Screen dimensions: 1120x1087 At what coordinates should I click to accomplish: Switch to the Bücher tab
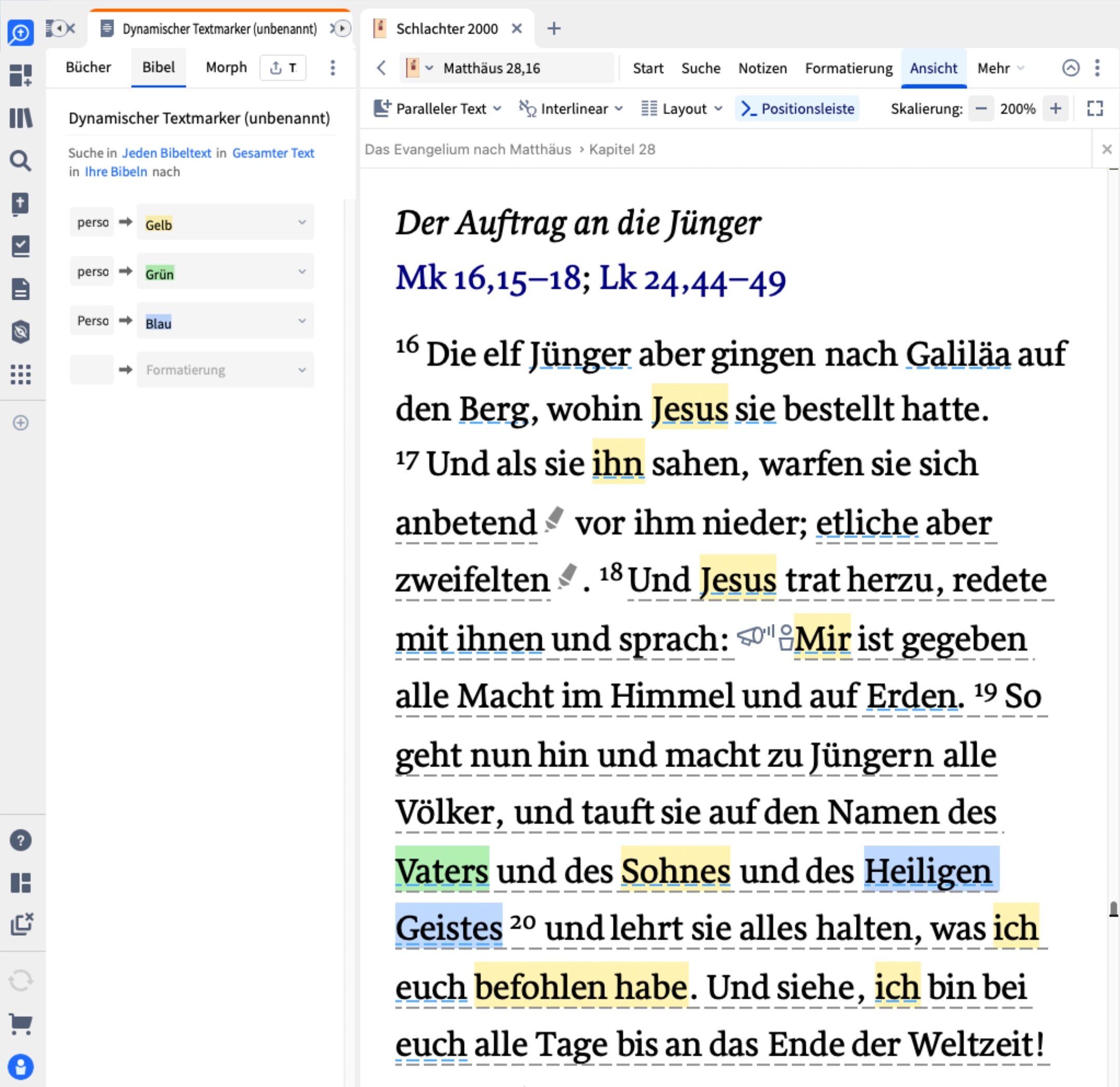click(88, 68)
